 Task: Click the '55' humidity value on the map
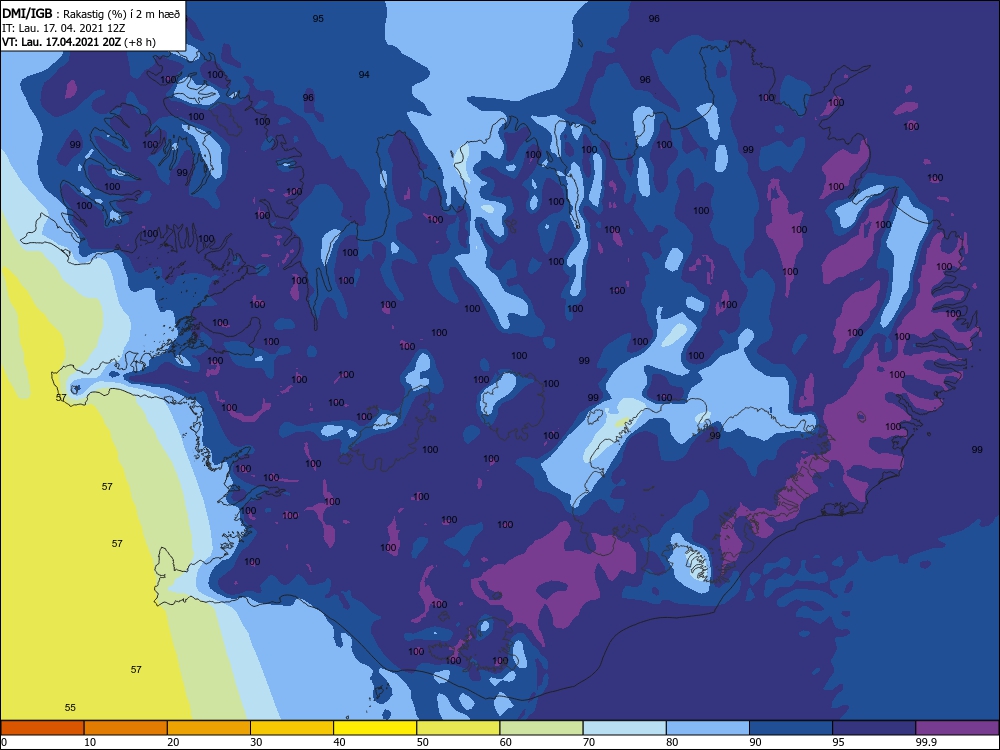(x=70, y=707)
